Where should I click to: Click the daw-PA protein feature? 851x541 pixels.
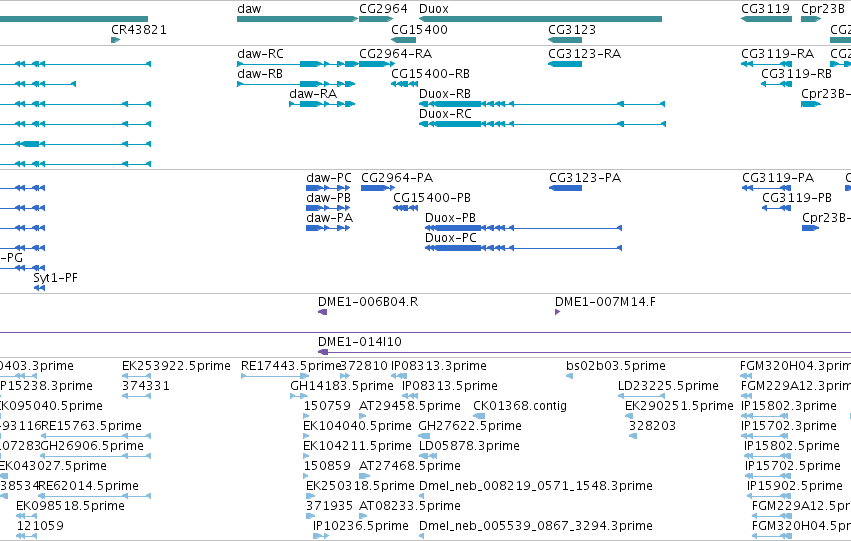(x=328, y=228)
